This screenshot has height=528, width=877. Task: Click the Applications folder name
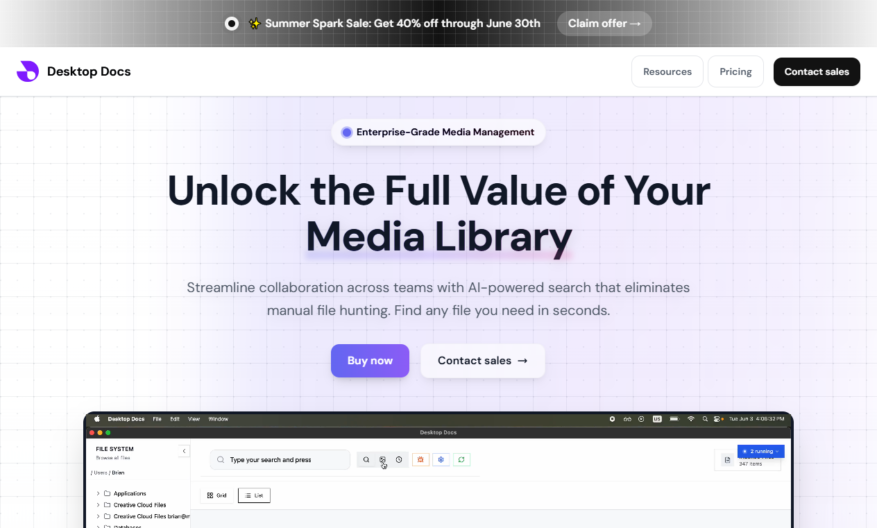pos(130,493)
